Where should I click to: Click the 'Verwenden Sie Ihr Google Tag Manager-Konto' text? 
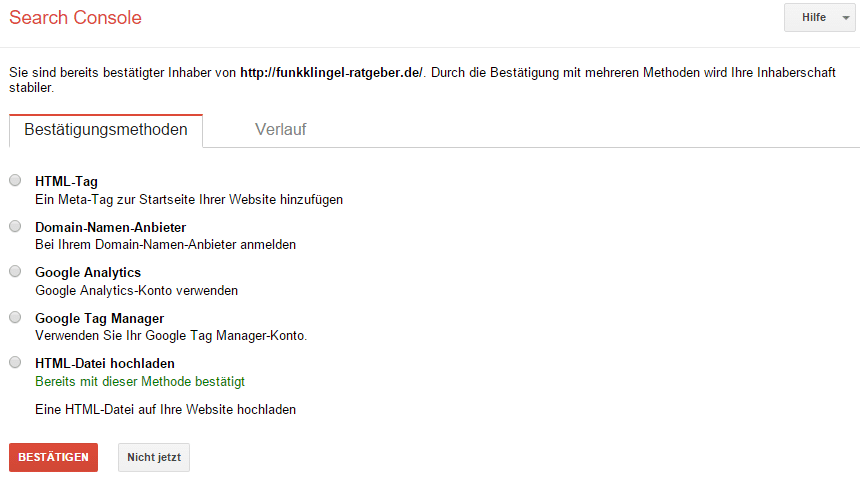coord(171,335)
